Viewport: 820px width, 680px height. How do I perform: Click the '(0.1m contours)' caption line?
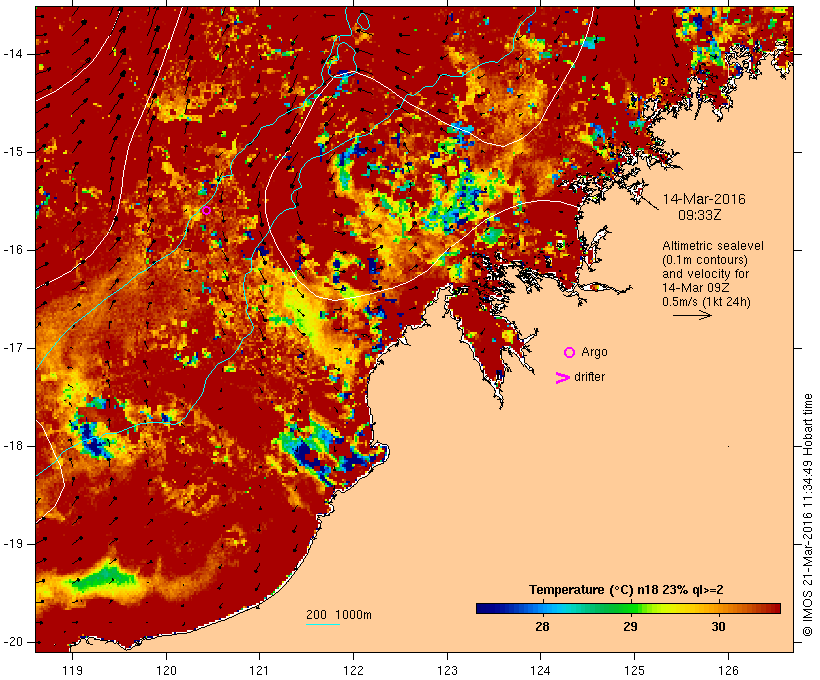[705, 260]
